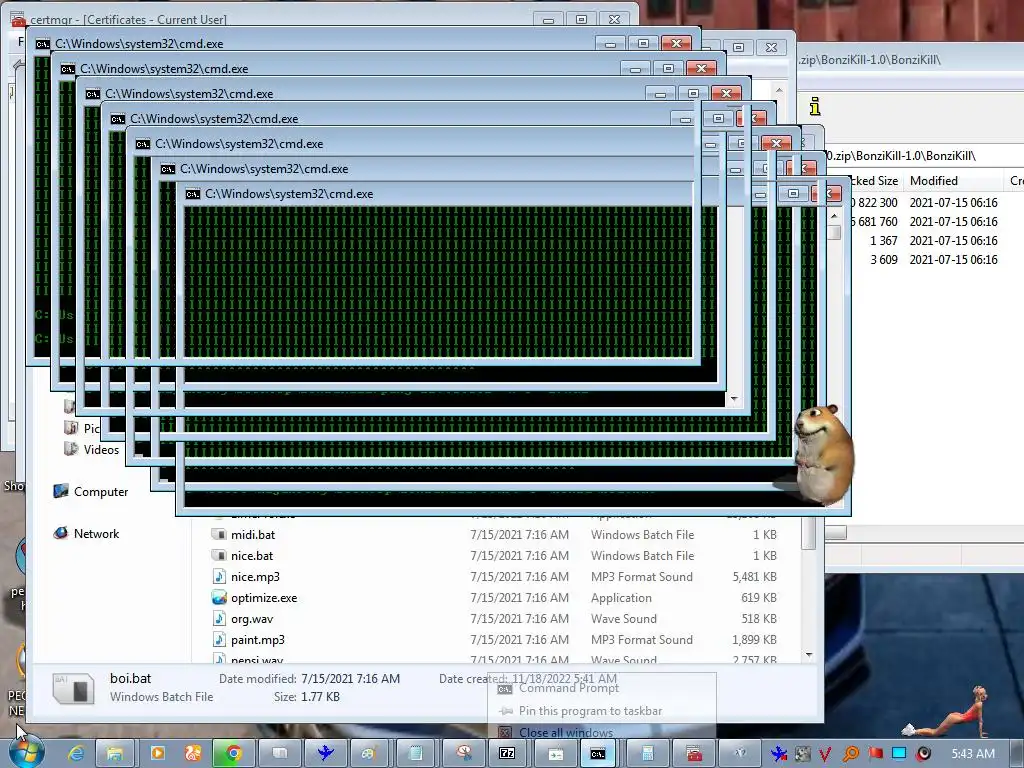Select Computer in Explorer navigation pane

tap(101, 492)
